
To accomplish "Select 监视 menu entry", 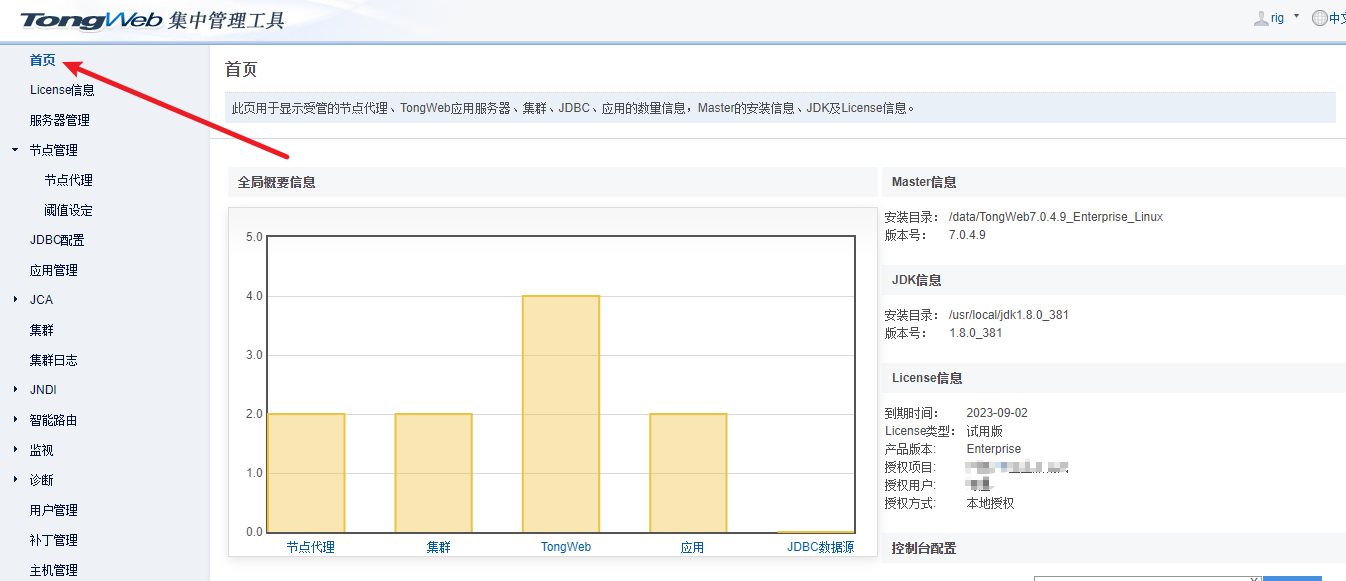I will click(x=41, y=450).
